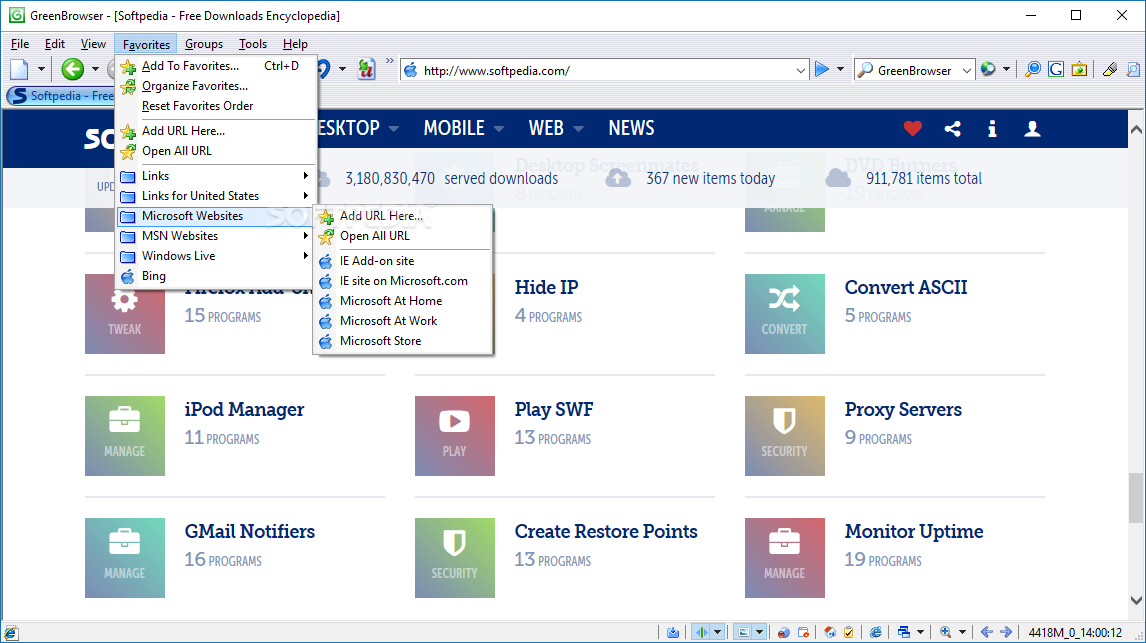Screen dimensions: 1146x643
Task: Expand the address bar URL history dropdown
Action: click(x=800, y=71)
